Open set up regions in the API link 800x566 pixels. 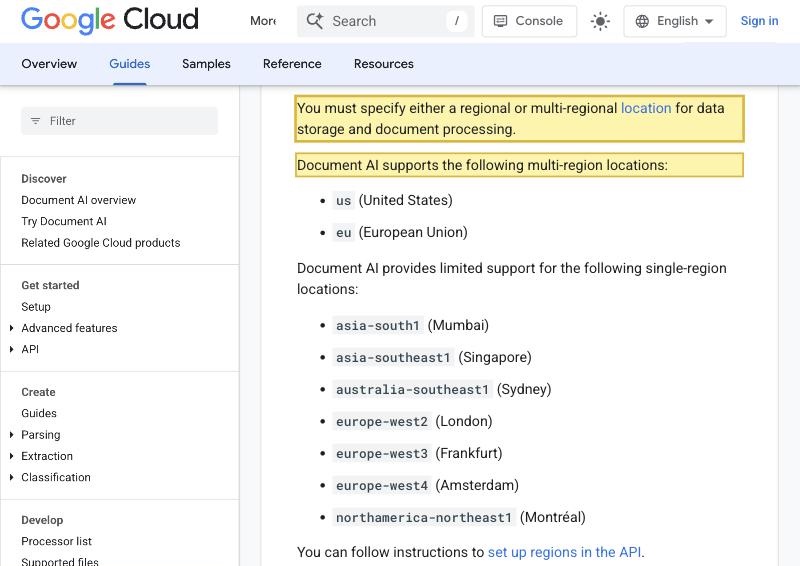564,552
